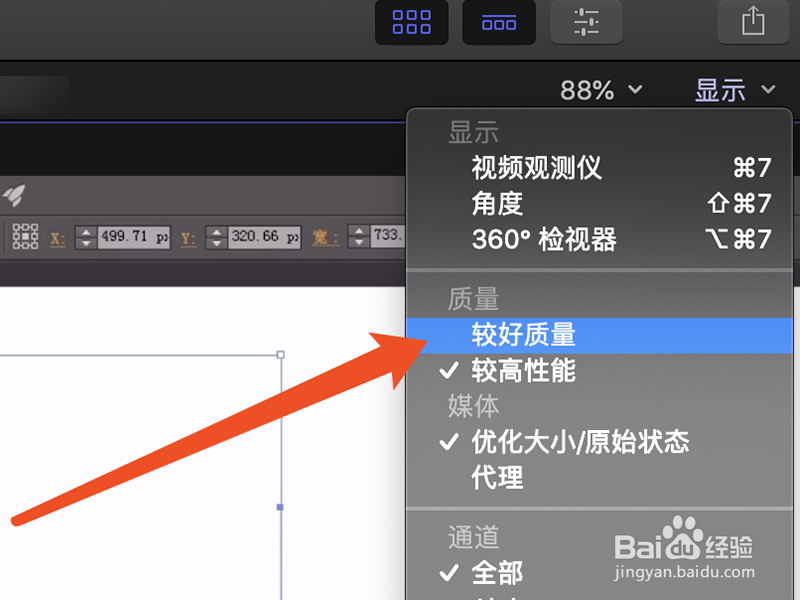This screenshot has width=800, height=600.
Task: Open the adjustments sliders panel
Action: pos(586,22)
